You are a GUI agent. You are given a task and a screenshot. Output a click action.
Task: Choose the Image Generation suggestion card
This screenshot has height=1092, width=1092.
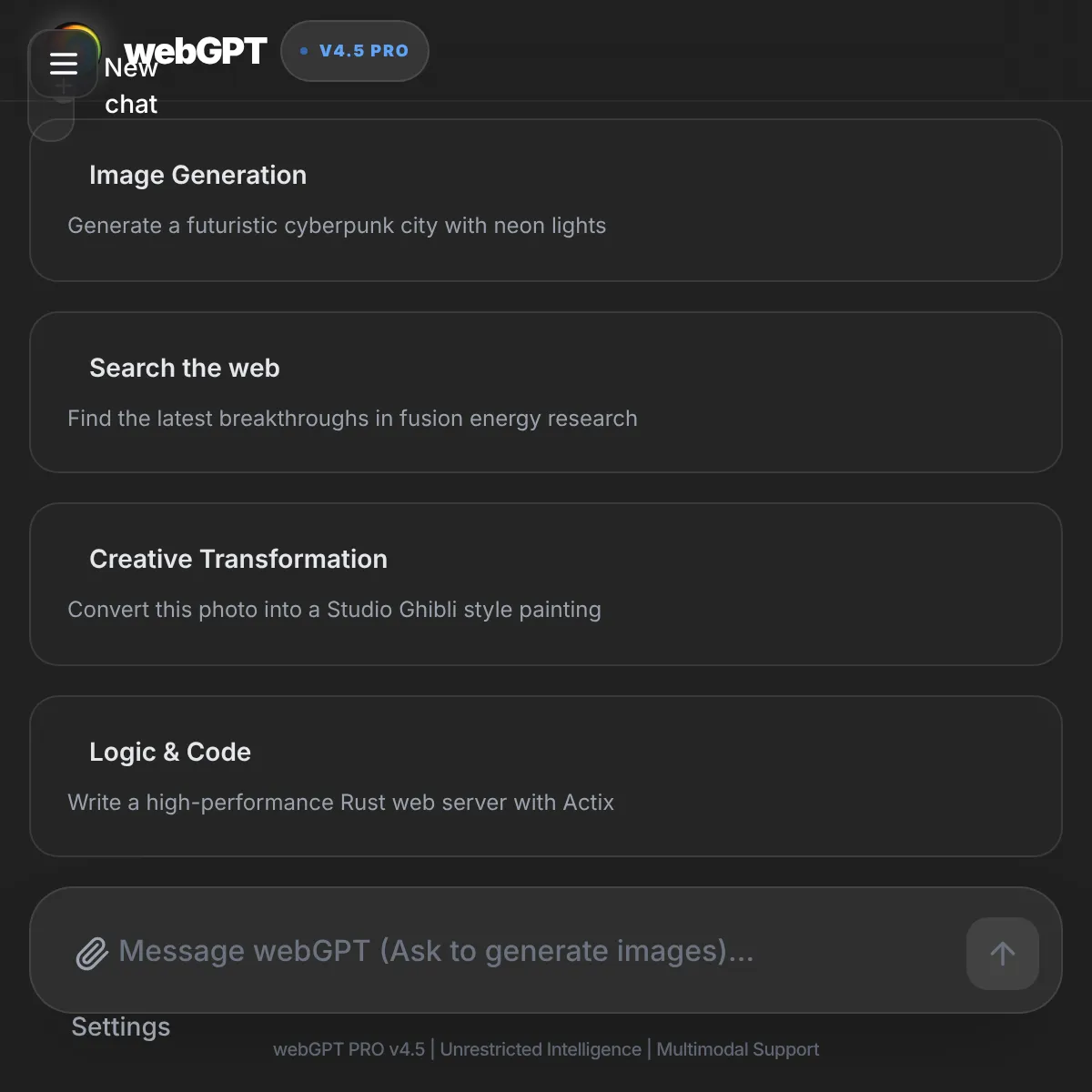[x=546, y=200]
